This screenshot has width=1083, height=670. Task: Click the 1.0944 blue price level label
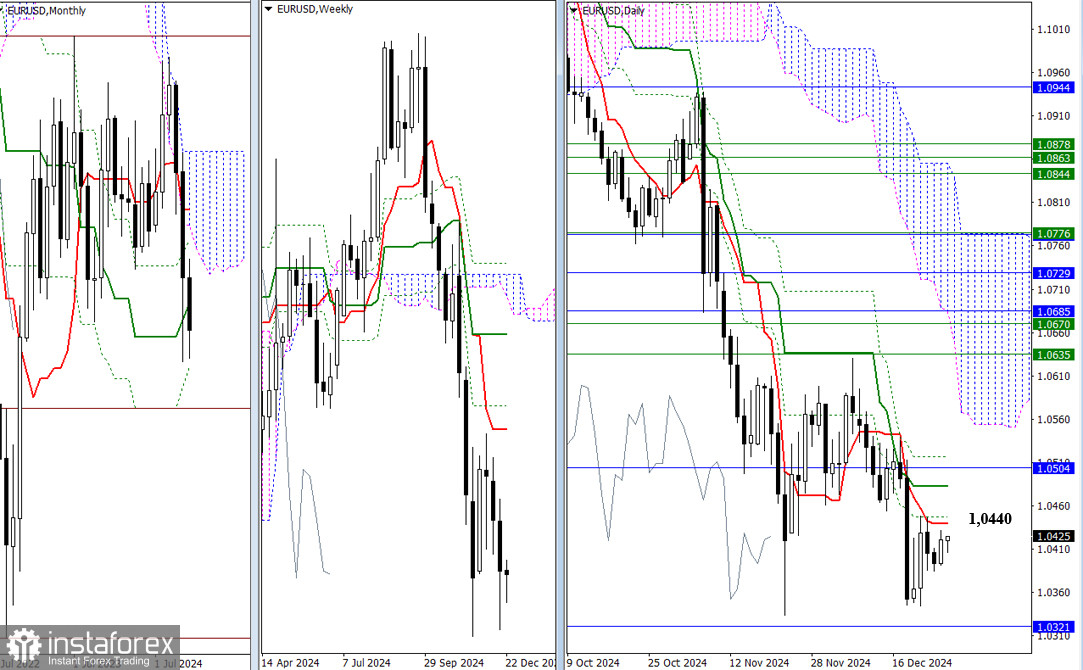point(1054,88)
